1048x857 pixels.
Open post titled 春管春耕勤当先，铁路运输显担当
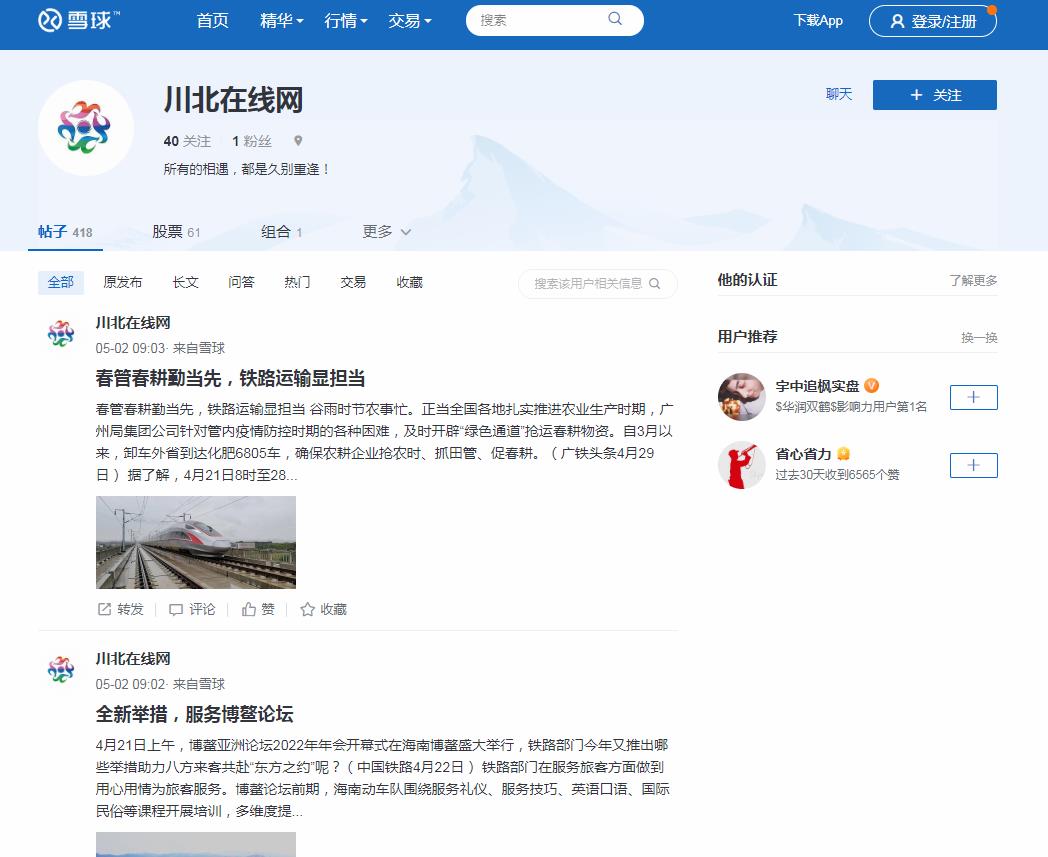click(231, 378)
